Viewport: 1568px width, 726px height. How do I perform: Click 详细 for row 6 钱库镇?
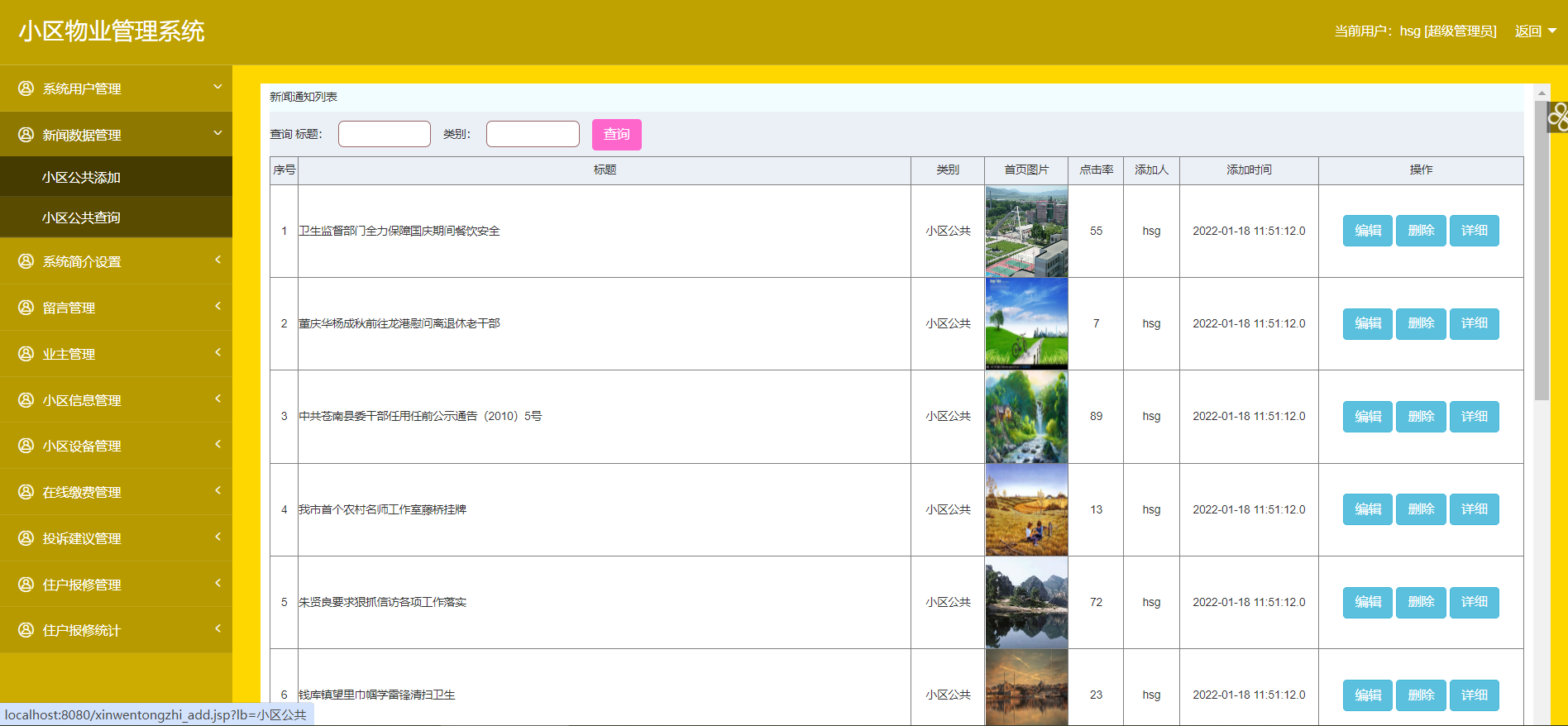[1475, 695]
